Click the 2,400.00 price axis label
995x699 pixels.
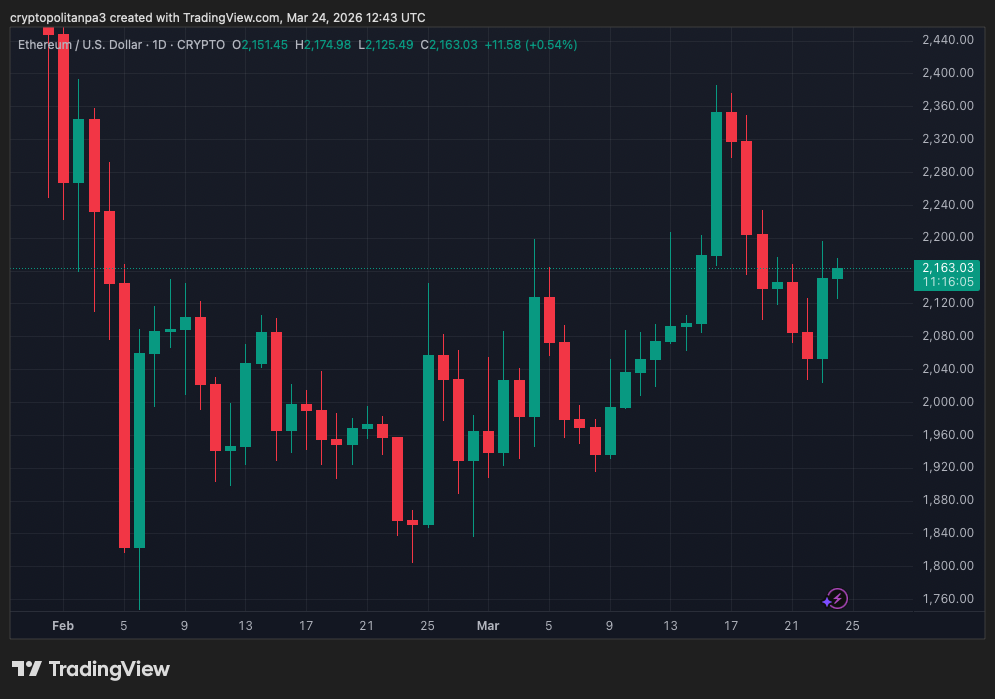pyautogui.click(x=946, y=73)
